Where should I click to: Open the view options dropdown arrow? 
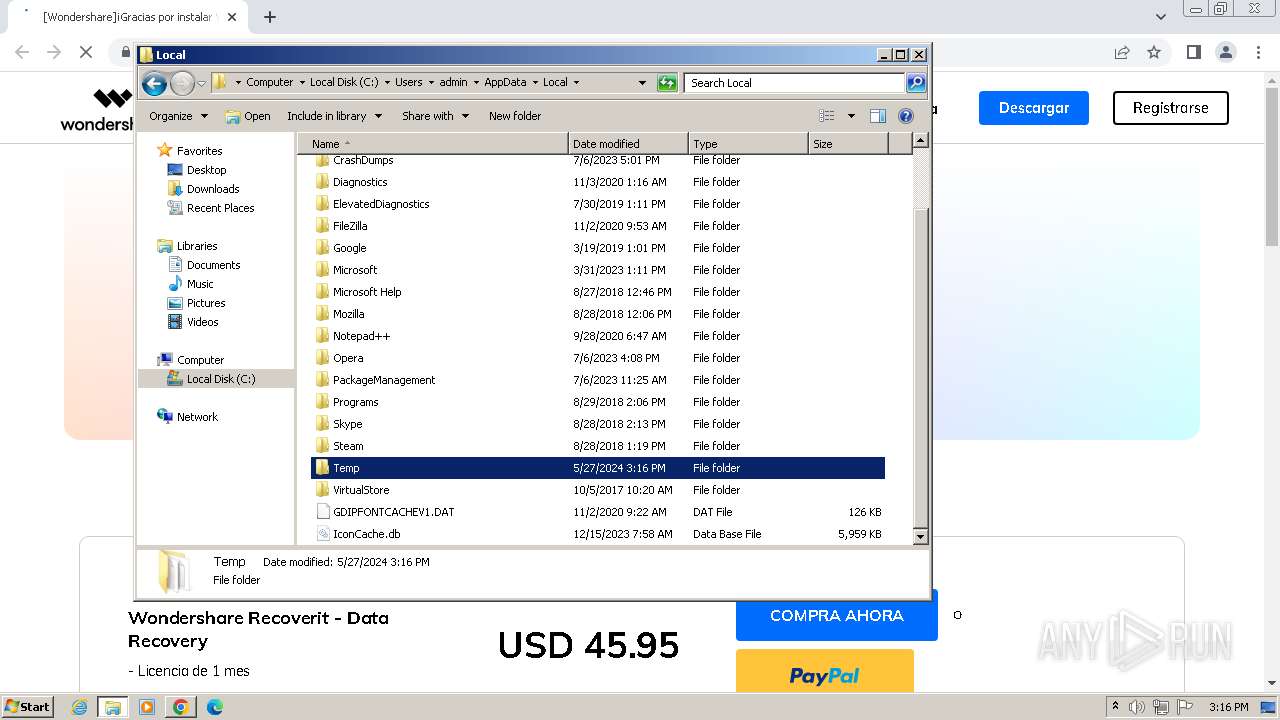(x=851, y=116)
